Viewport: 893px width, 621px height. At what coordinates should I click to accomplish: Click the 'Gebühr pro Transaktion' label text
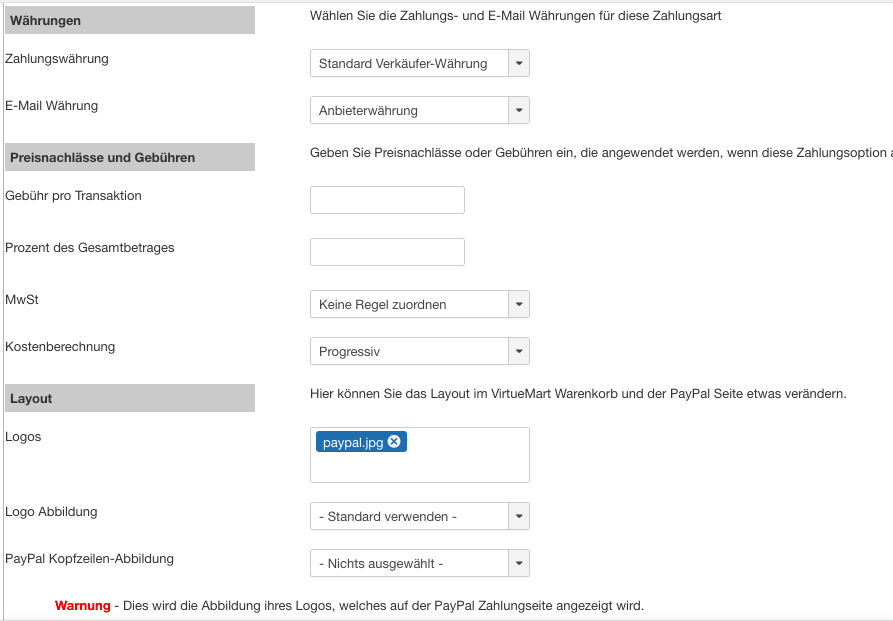[x=73, y=196]
